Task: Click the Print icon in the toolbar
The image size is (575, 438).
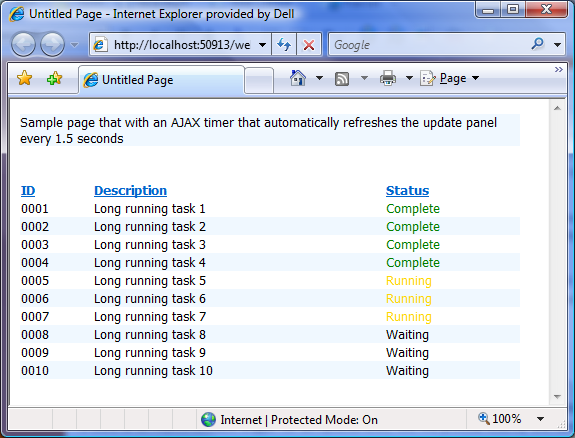Action: 388,78
